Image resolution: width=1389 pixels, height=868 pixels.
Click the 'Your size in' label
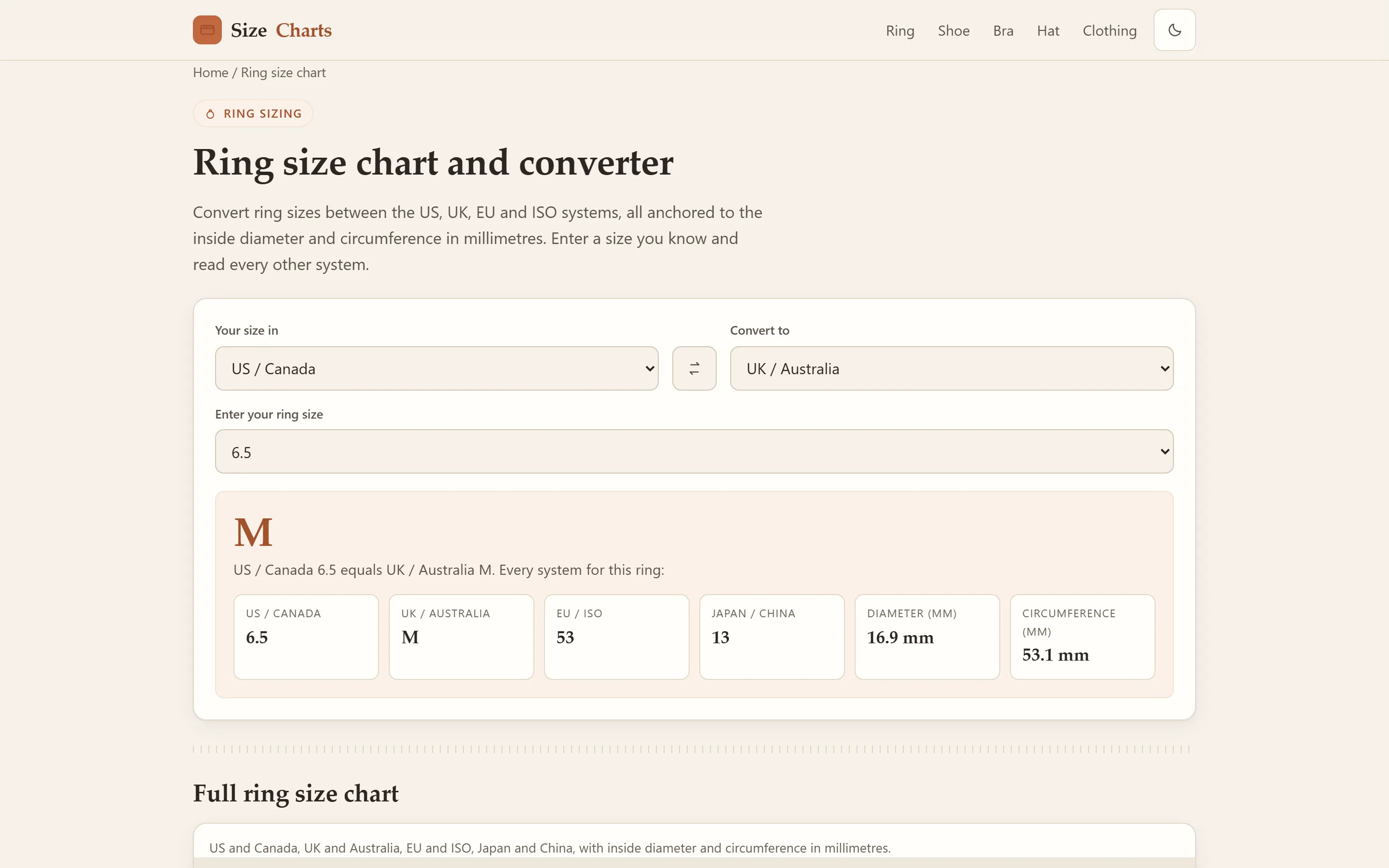(x=246, y=330)
